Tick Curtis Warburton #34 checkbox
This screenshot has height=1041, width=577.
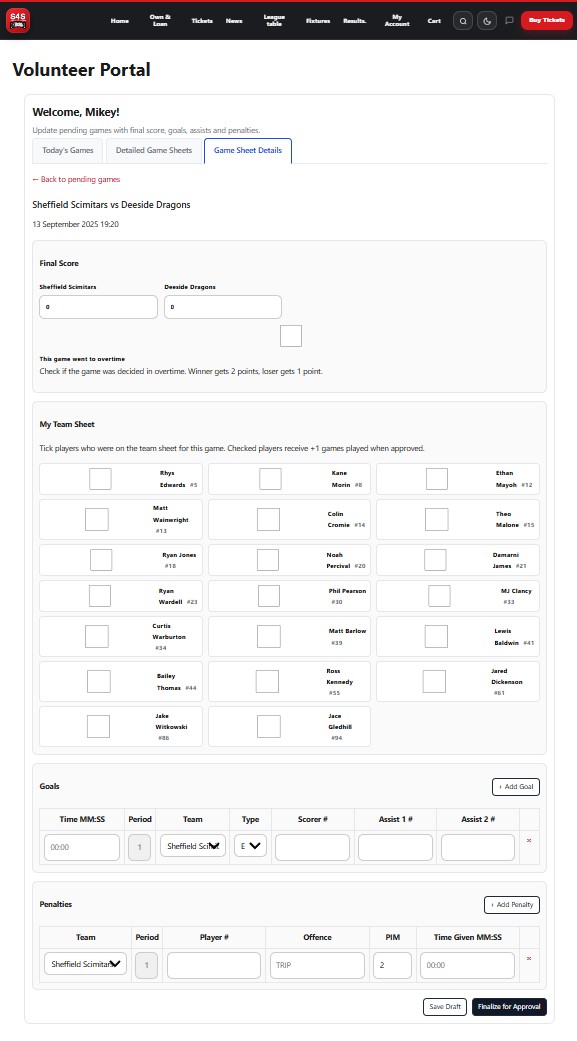(x=97, y=636)
